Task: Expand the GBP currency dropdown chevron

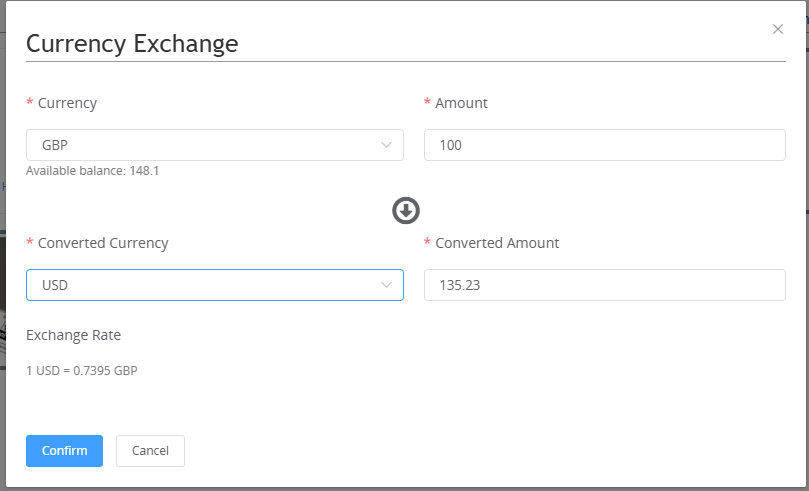Action: (x=387, y=145)
